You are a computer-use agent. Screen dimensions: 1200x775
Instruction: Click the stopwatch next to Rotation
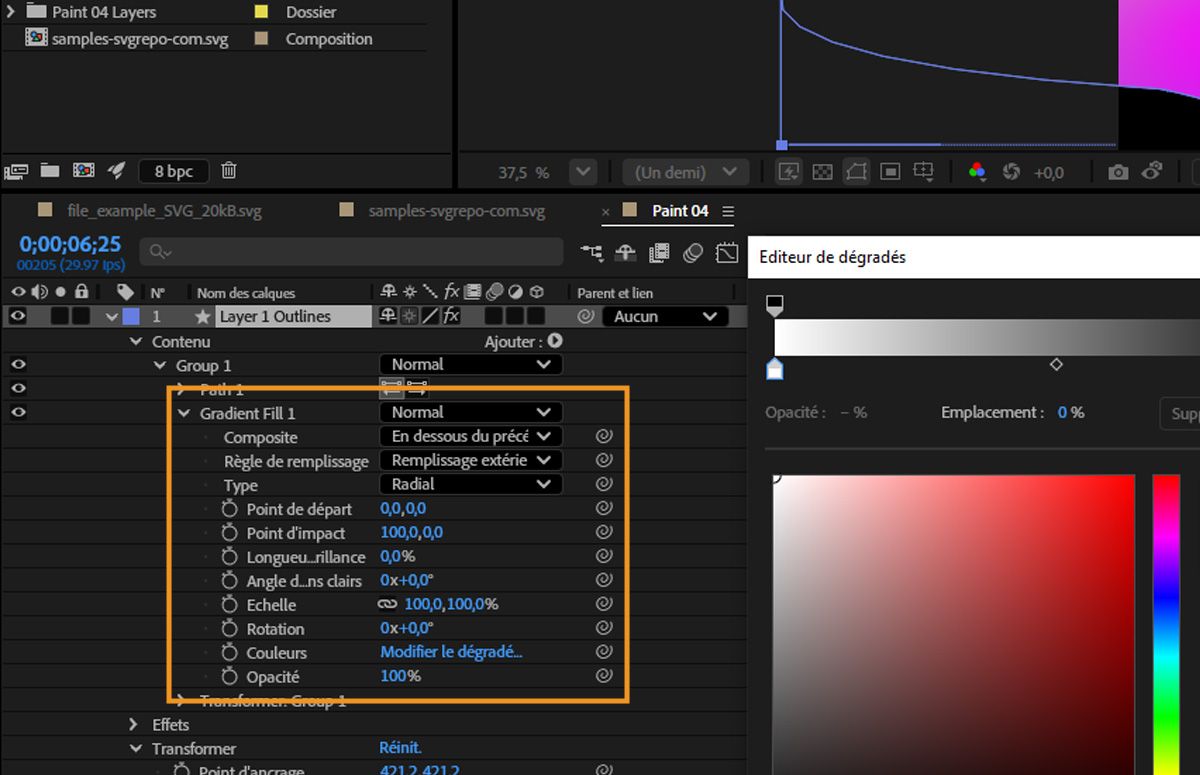pyautogui.click(x=229, y=628)
